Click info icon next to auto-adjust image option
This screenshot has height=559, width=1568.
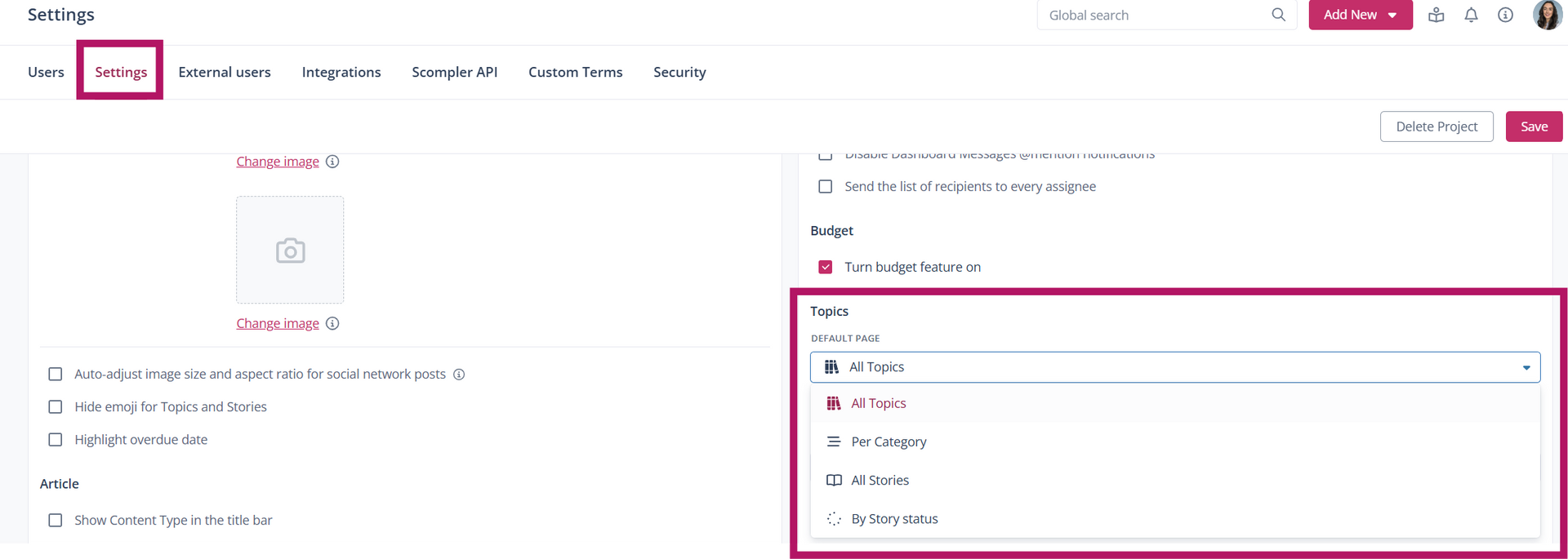point(459,375)
